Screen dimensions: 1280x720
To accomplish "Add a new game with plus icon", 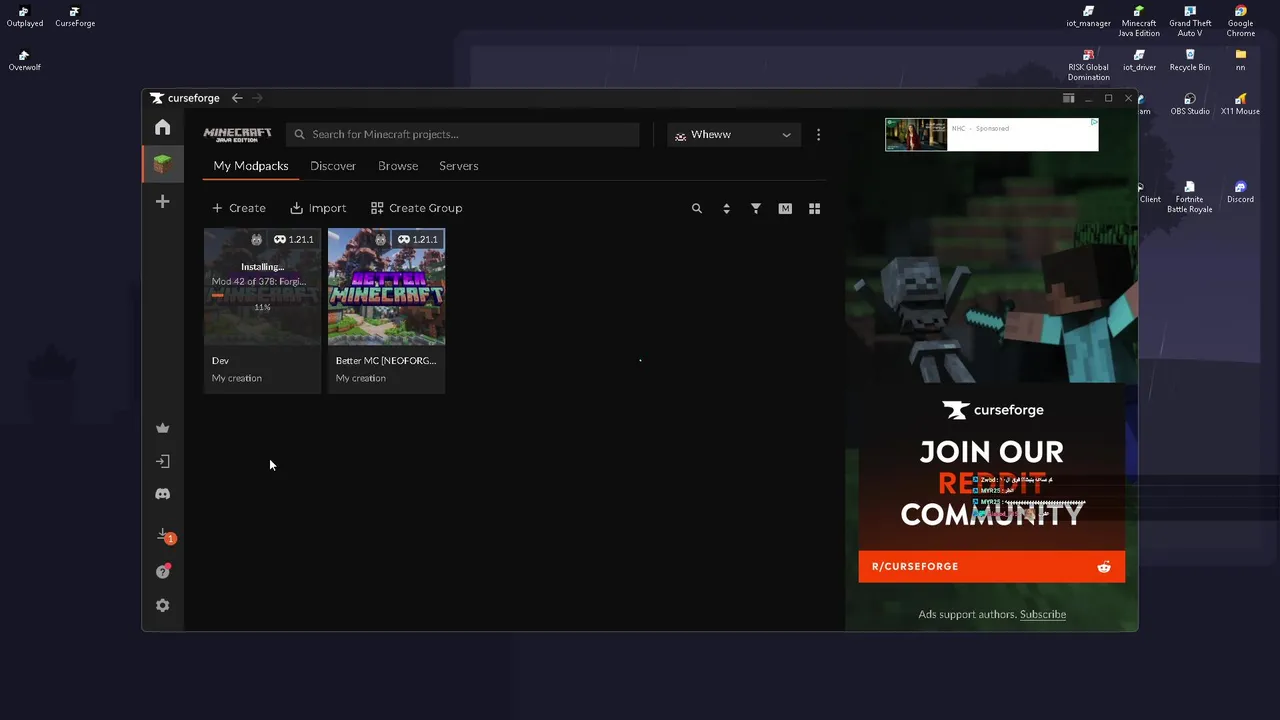I will [162, 201].
